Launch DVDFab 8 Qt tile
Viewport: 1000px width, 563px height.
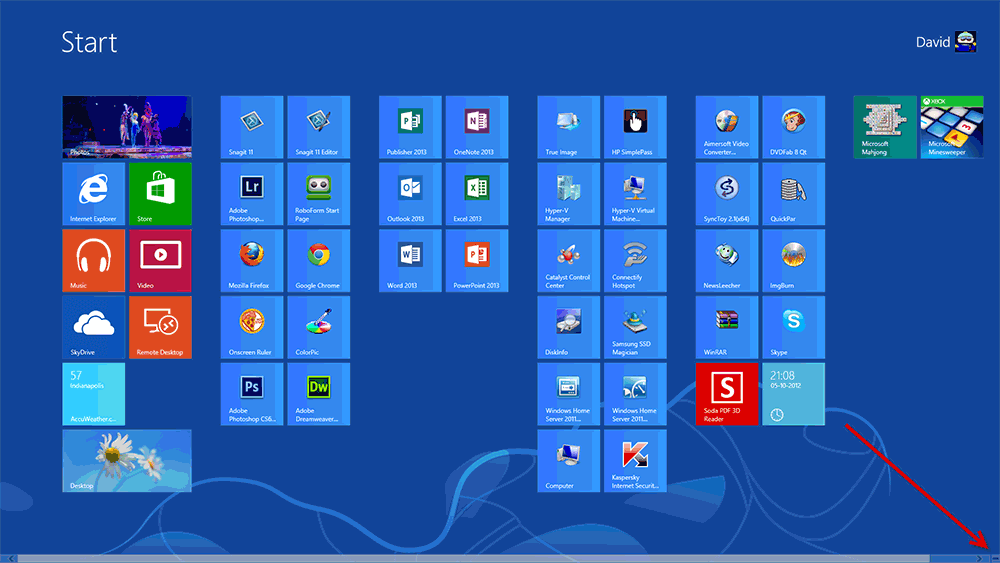pyautogui.click(x=793, y=127)
